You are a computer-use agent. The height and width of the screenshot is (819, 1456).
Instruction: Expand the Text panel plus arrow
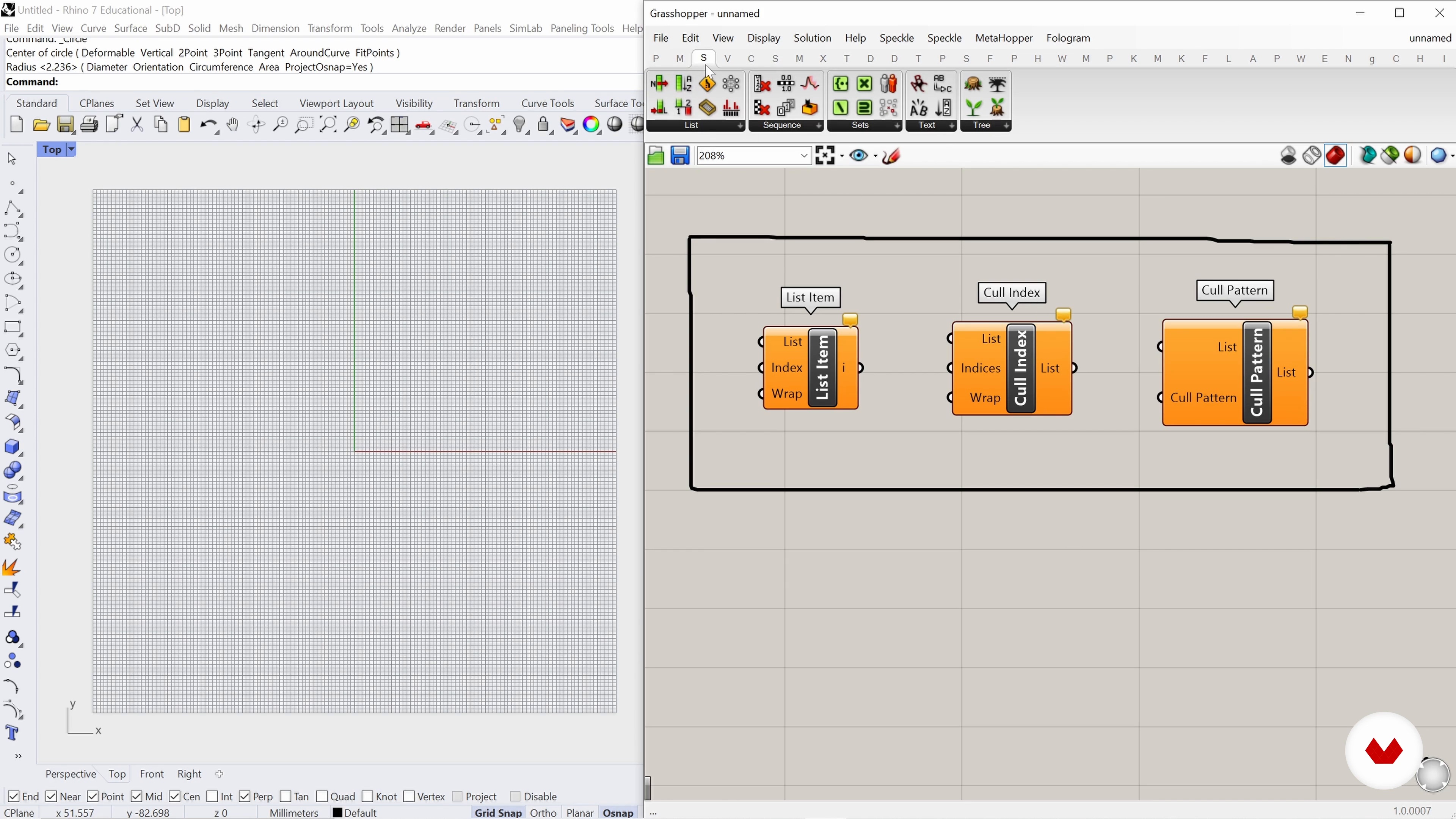pyautogui.click(x=952, y=126)
